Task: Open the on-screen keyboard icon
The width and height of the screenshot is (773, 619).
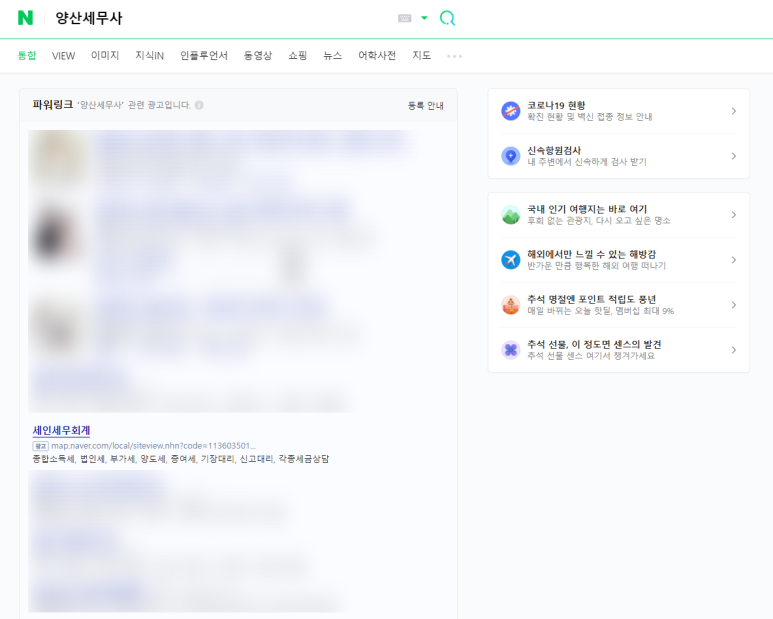Action: point(404,18)
